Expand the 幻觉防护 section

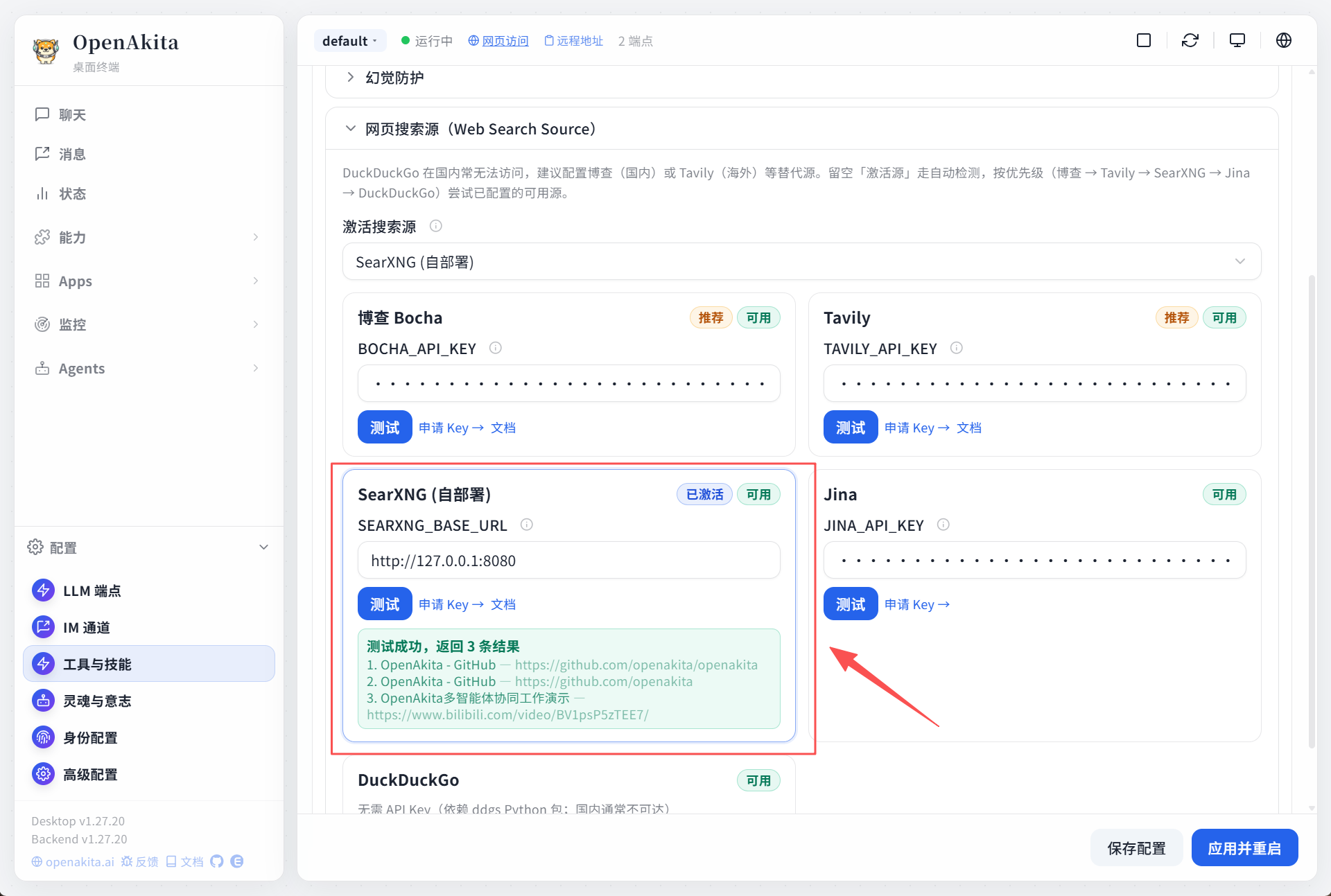(351, 77)
